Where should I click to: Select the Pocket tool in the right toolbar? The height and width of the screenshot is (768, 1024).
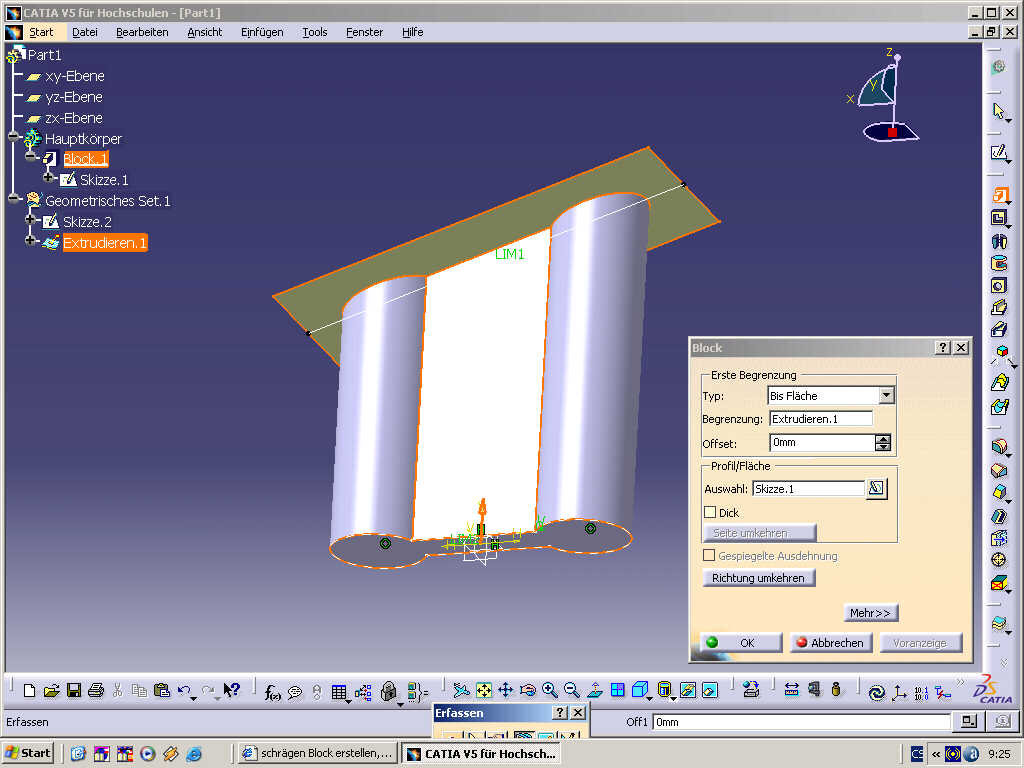999,217
